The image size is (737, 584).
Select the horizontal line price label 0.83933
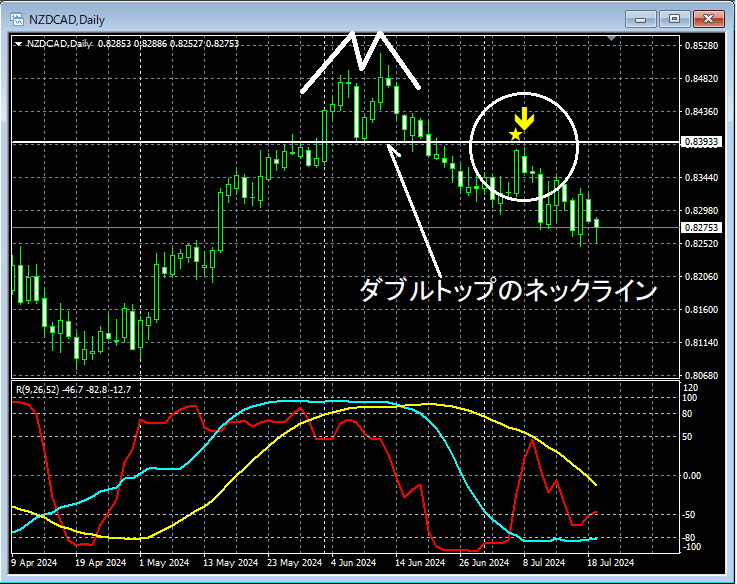(701, 142)
